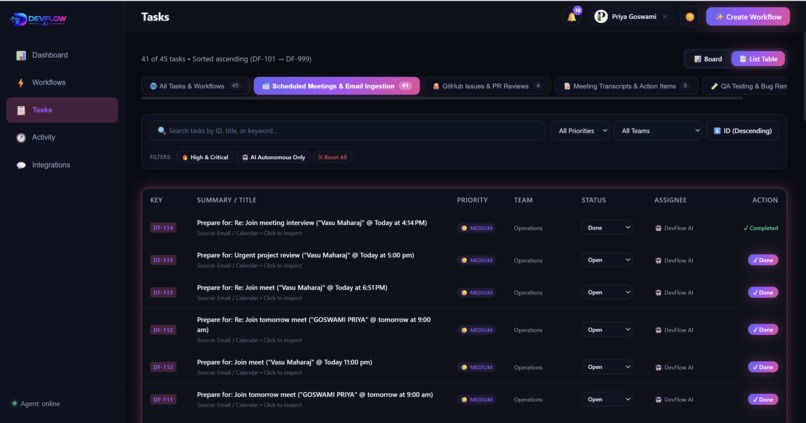Click key badge of Join meet 11:00 pm
Viewport: 806px width, 423px height.
click(x=163, y=367)
